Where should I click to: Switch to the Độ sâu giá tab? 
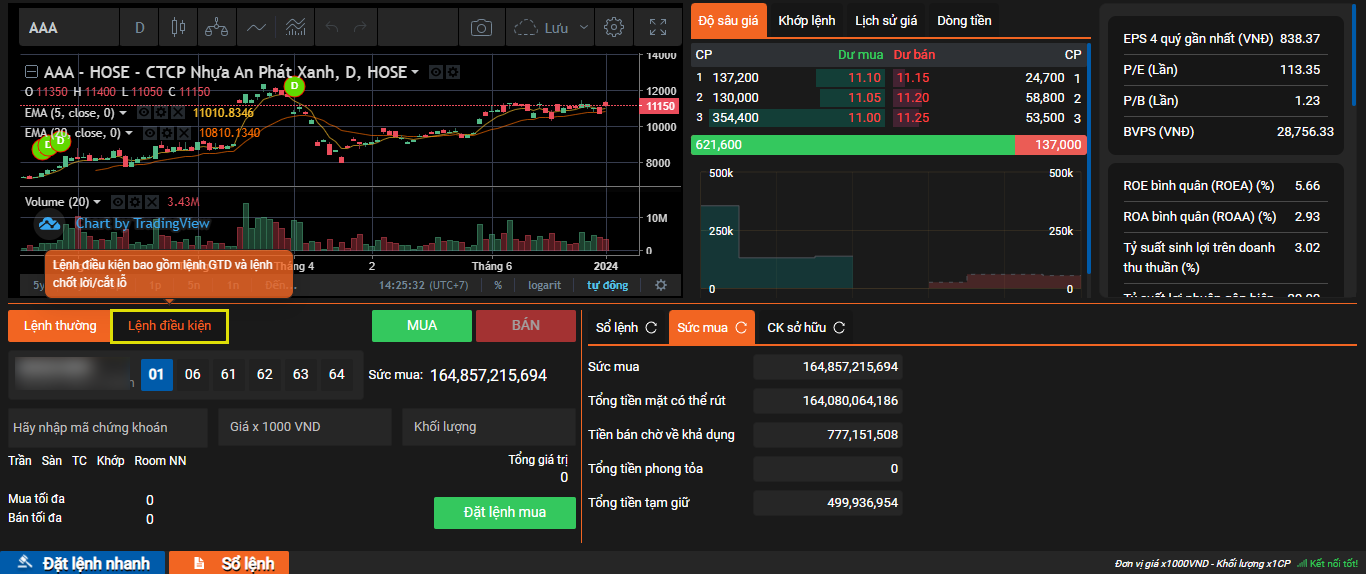[x=728, y=20]
